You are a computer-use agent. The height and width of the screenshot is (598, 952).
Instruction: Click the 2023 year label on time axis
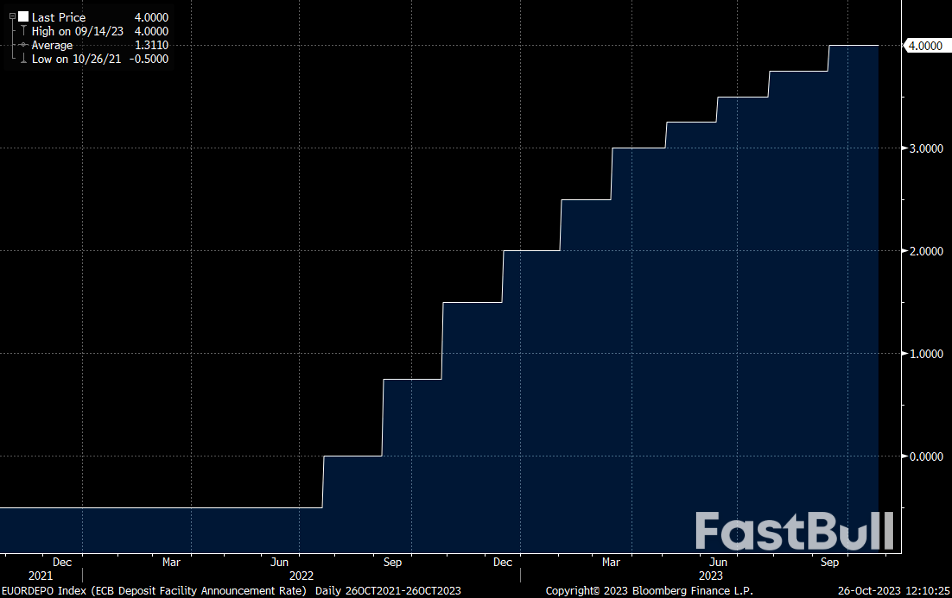710,576
